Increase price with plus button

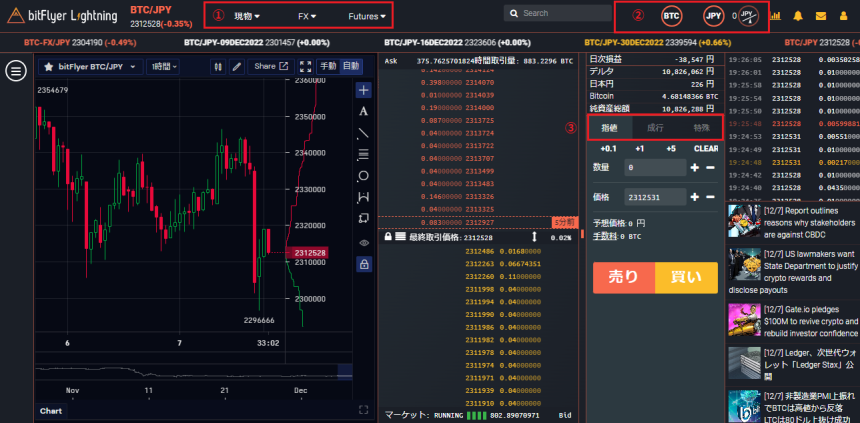pos(694,197)
